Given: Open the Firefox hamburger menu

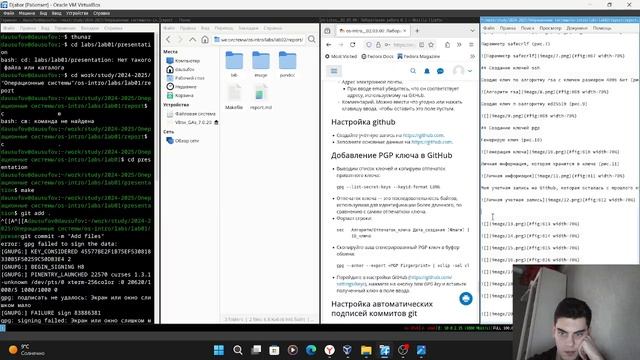Looking at the screenshot, I should coord(471,45).
